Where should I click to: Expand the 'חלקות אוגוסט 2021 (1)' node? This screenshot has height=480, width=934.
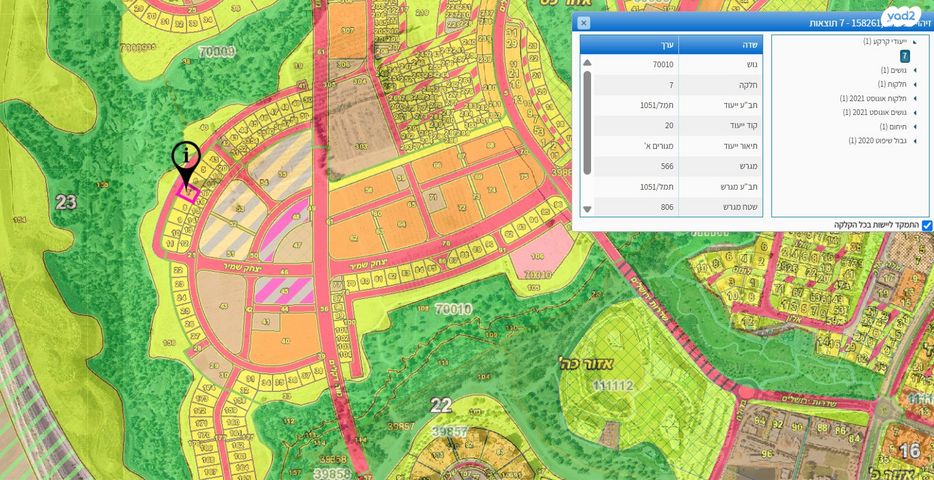coord(914,98)
